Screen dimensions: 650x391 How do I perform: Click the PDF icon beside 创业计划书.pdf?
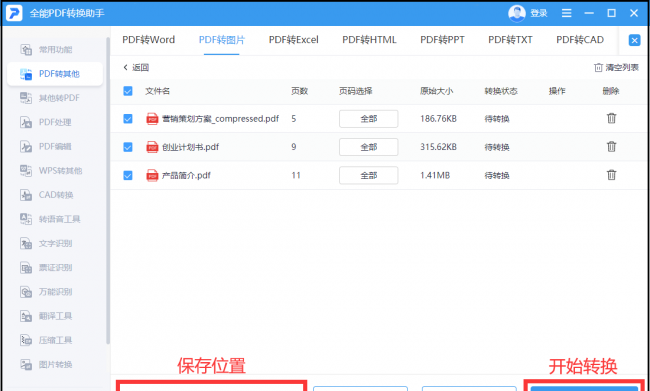(x=153, y=147)
